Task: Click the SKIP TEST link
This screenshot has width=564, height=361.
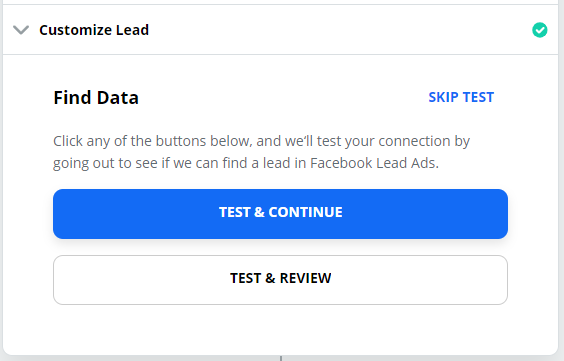Action: (x=461, y=97)
